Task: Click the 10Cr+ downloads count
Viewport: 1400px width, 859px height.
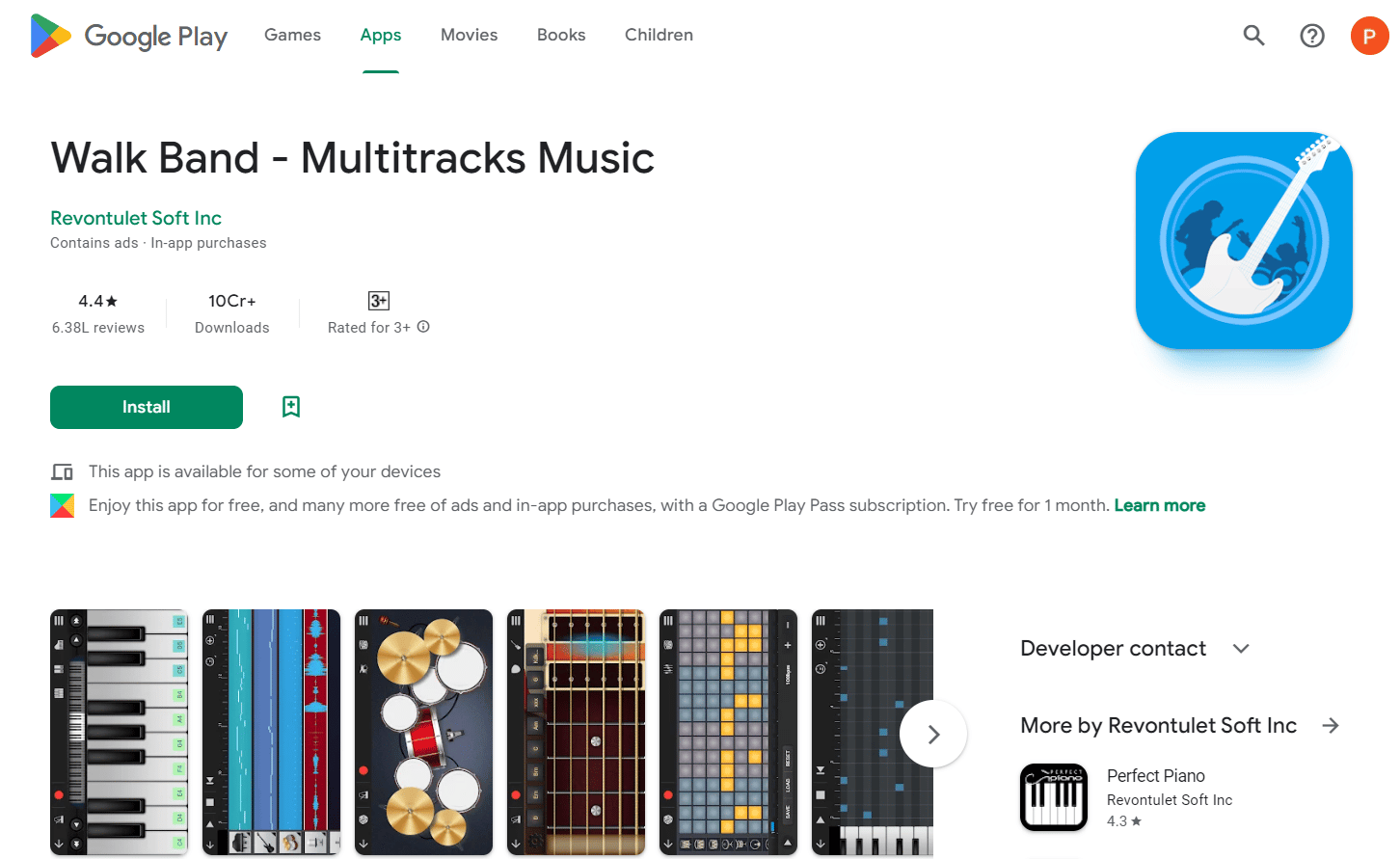Action: click(232, 301)
